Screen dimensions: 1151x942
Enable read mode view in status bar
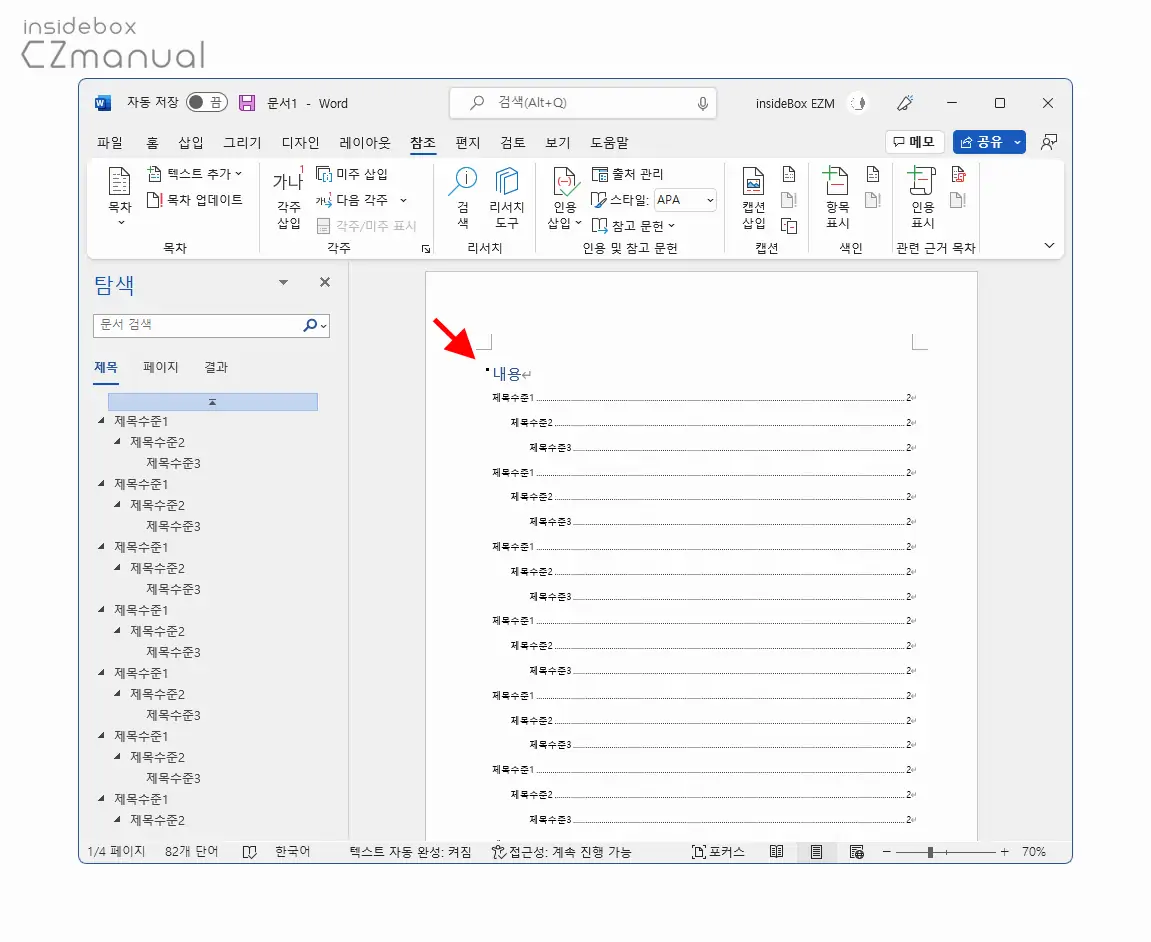(x=777, y=852)
